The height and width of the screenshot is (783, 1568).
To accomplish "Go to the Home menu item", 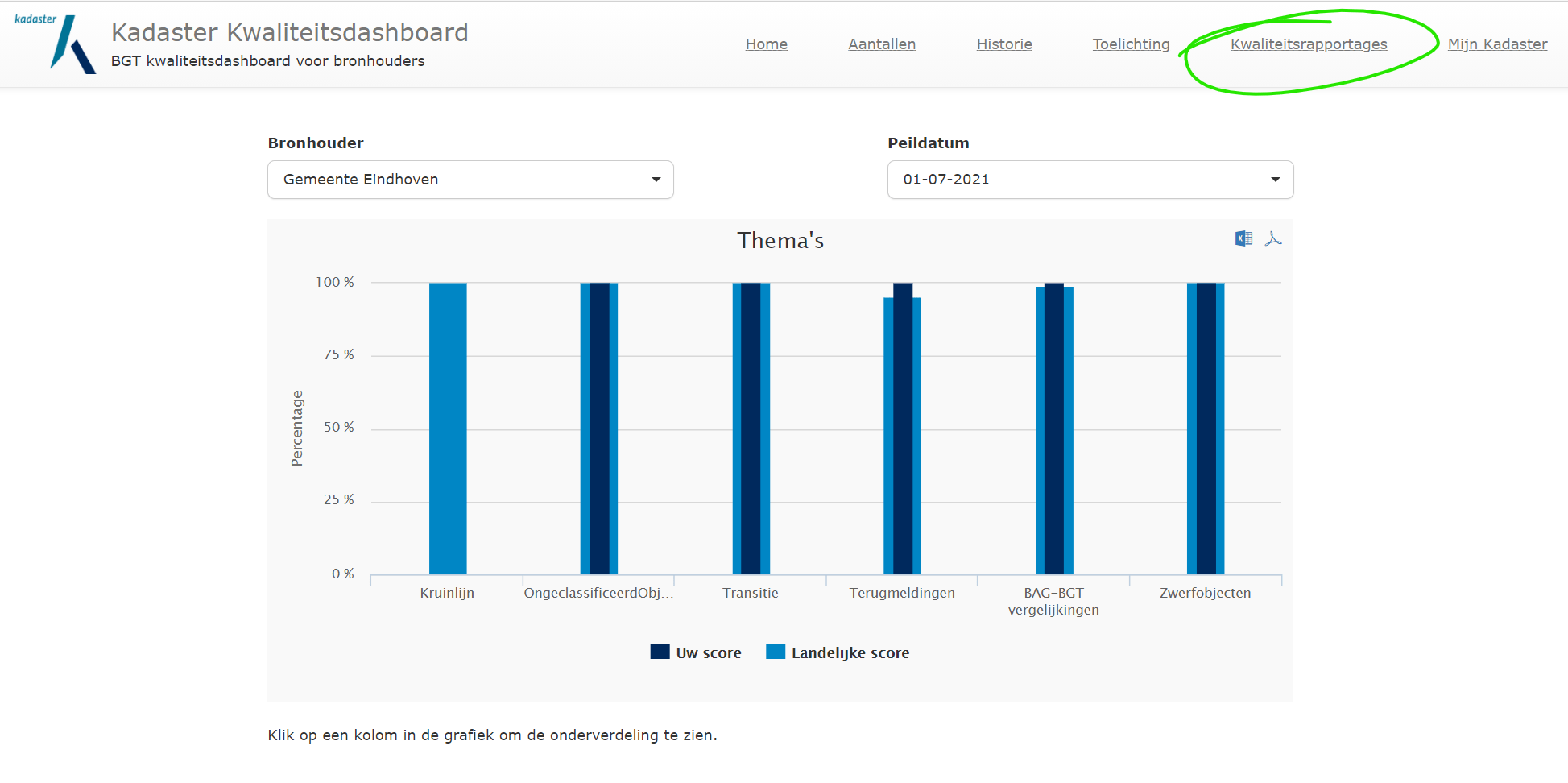I will pyautogui.click(x=766, y=44).
